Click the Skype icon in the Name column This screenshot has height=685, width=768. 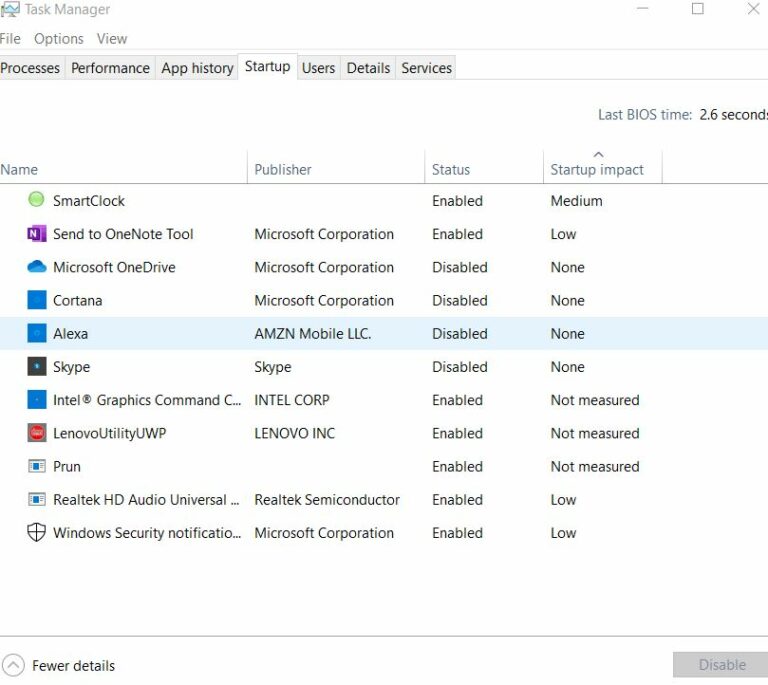click(x=37, y=366)
